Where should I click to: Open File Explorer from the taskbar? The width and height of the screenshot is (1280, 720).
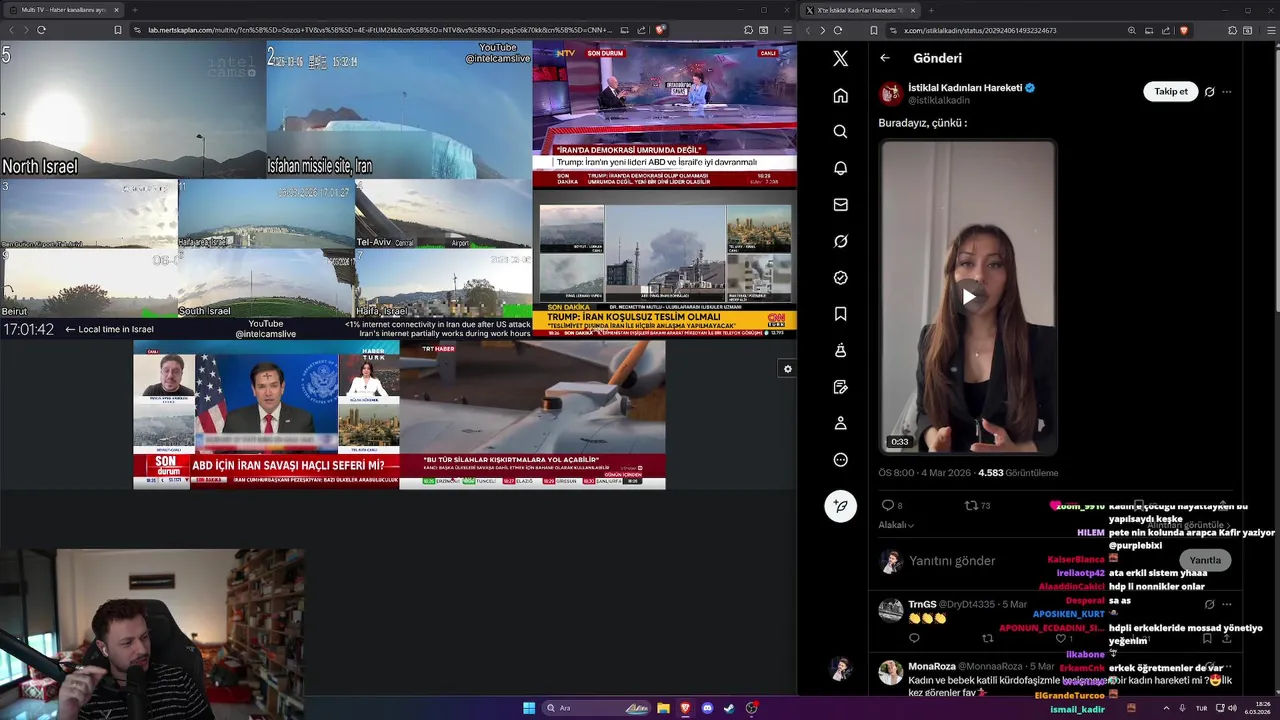(x=663, y=708)
